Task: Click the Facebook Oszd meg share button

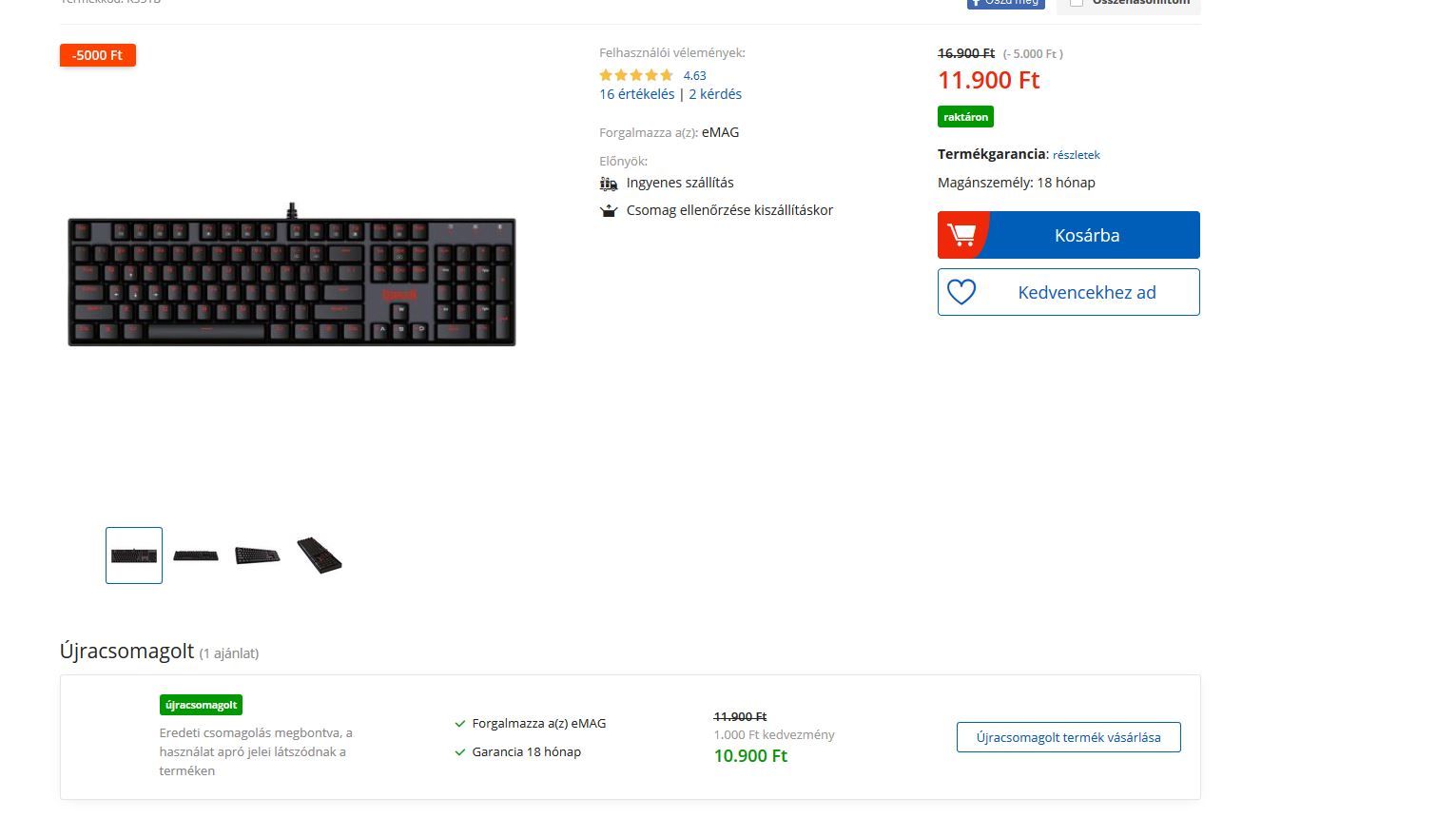Action: (1005, 3)
